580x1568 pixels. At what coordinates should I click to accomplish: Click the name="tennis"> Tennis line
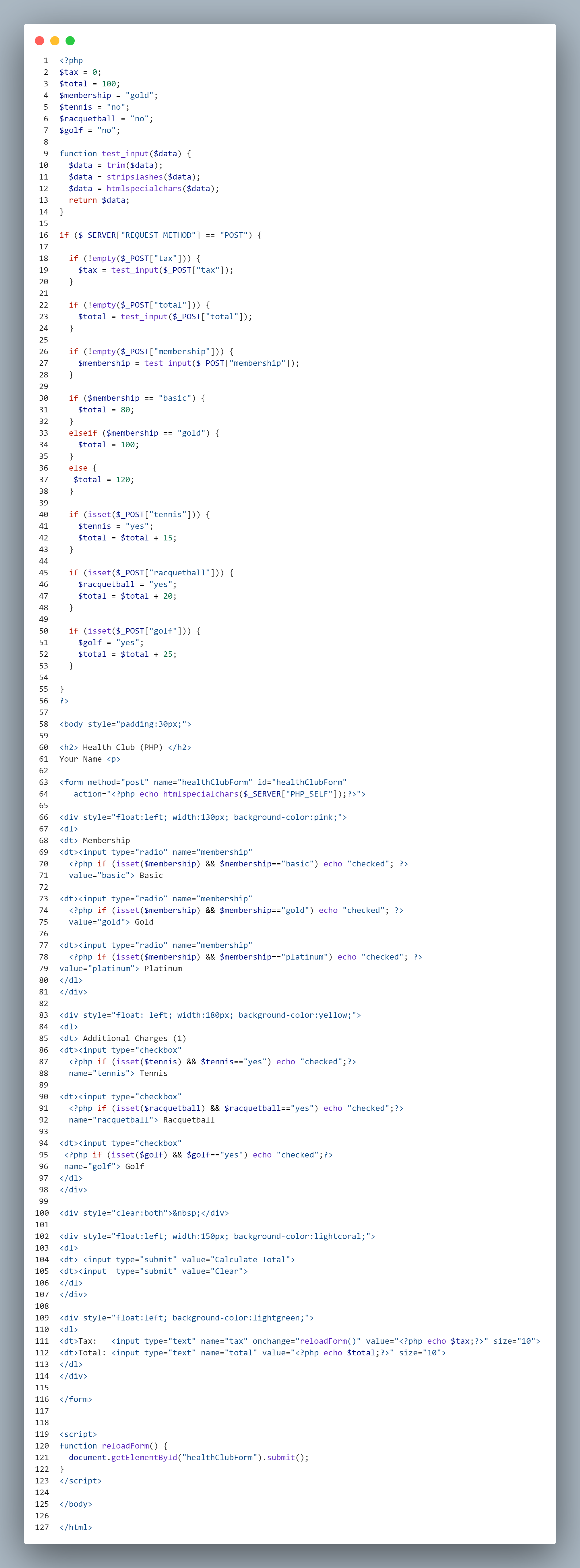(118, 1073)
